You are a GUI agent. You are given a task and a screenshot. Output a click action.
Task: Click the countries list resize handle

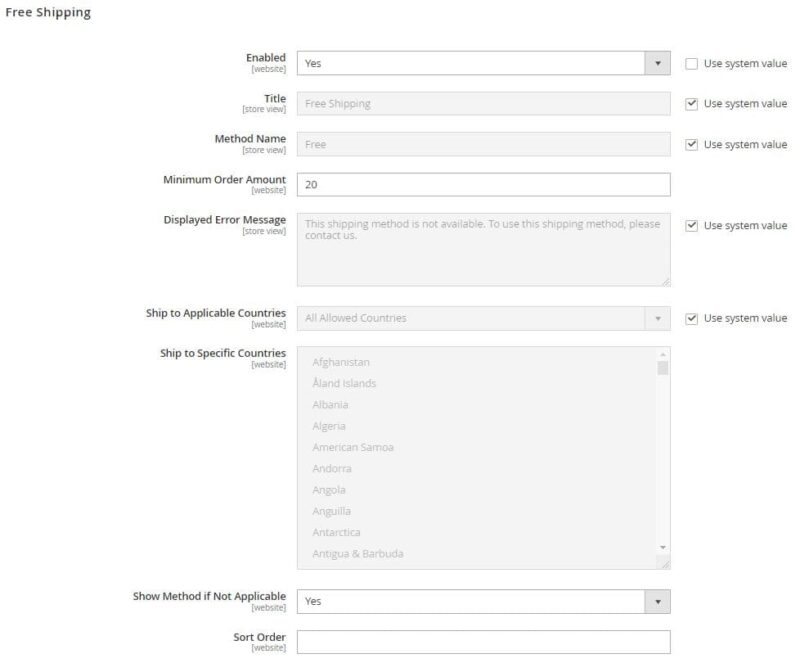click(665, 564)
